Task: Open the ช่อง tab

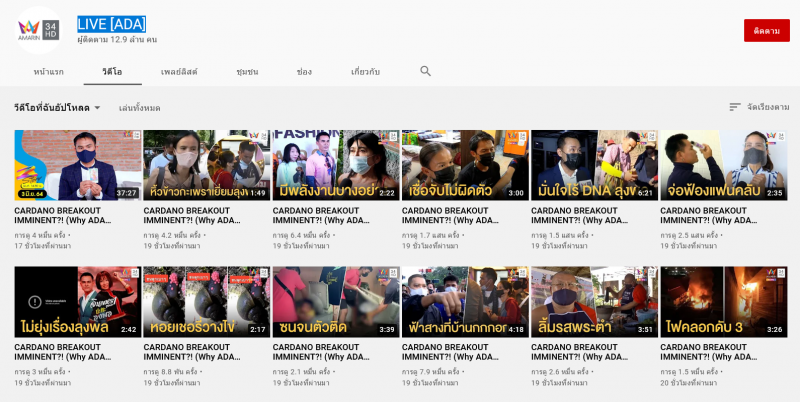Action: [x=304, y=72]
